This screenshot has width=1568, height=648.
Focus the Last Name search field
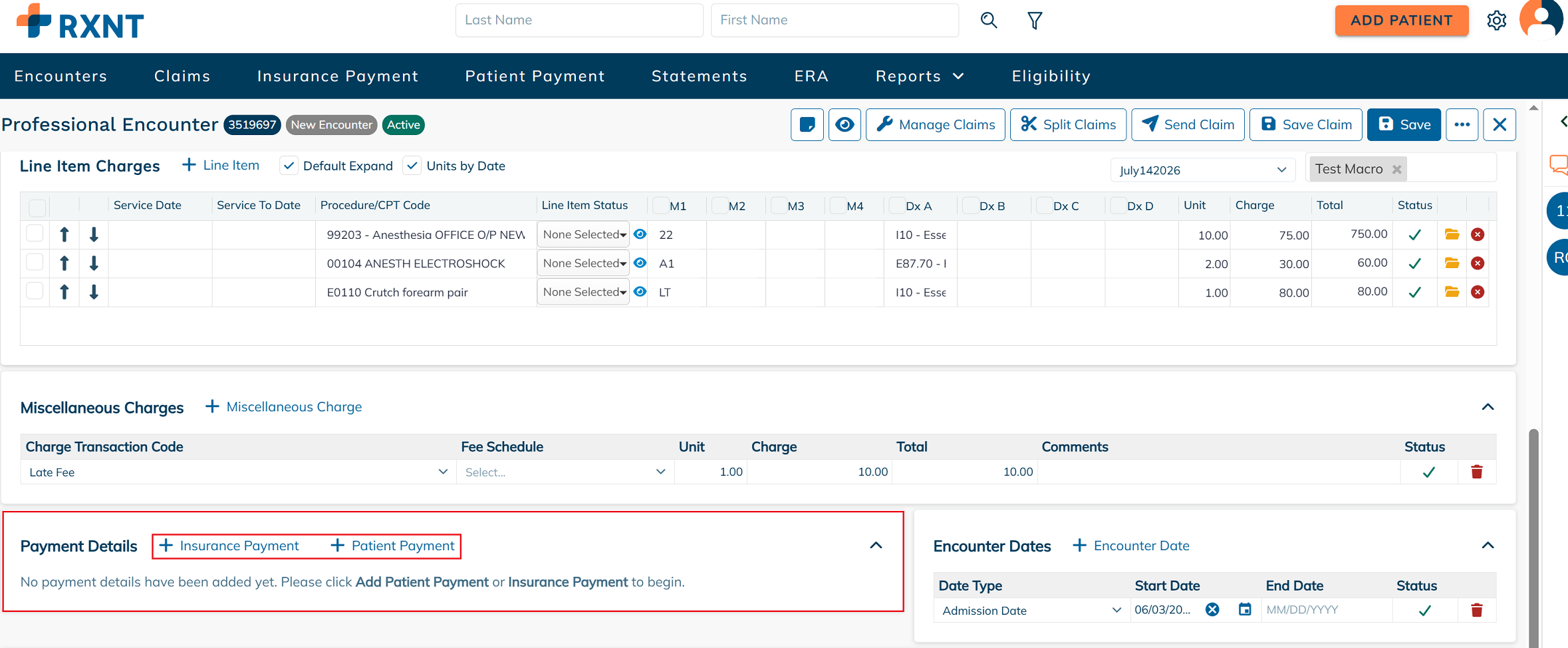pyautogui.click(x=579, y=20)
